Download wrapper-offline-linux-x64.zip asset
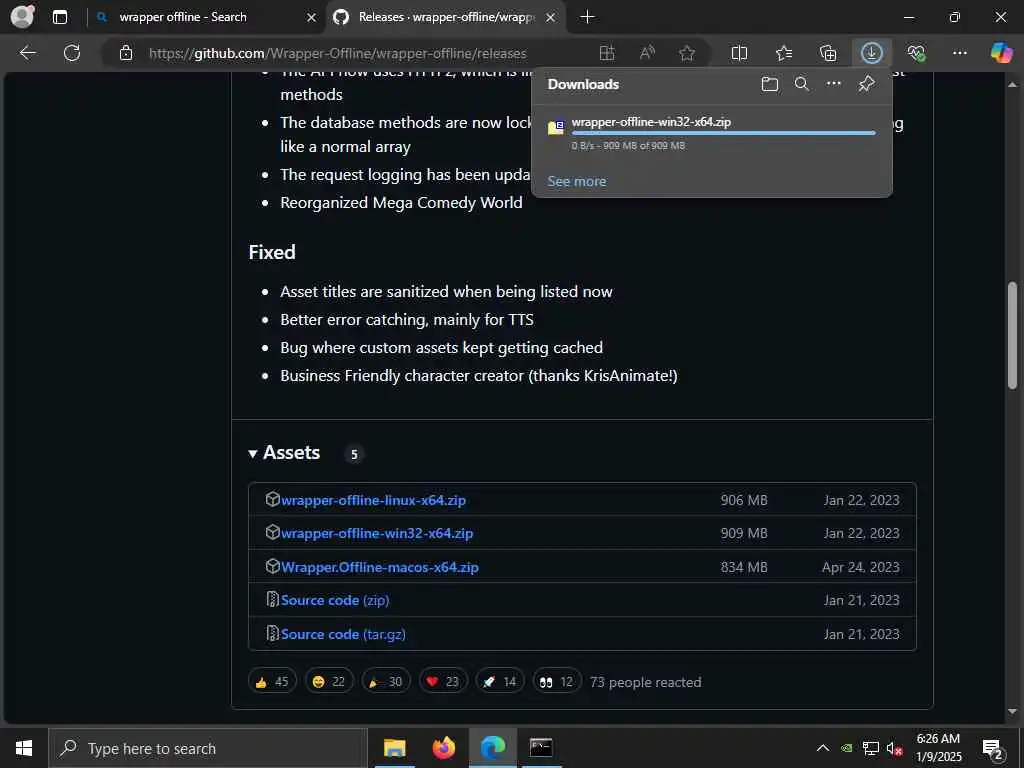The width and height of the screenshot is (1024, 768). [x=373, y=500]
